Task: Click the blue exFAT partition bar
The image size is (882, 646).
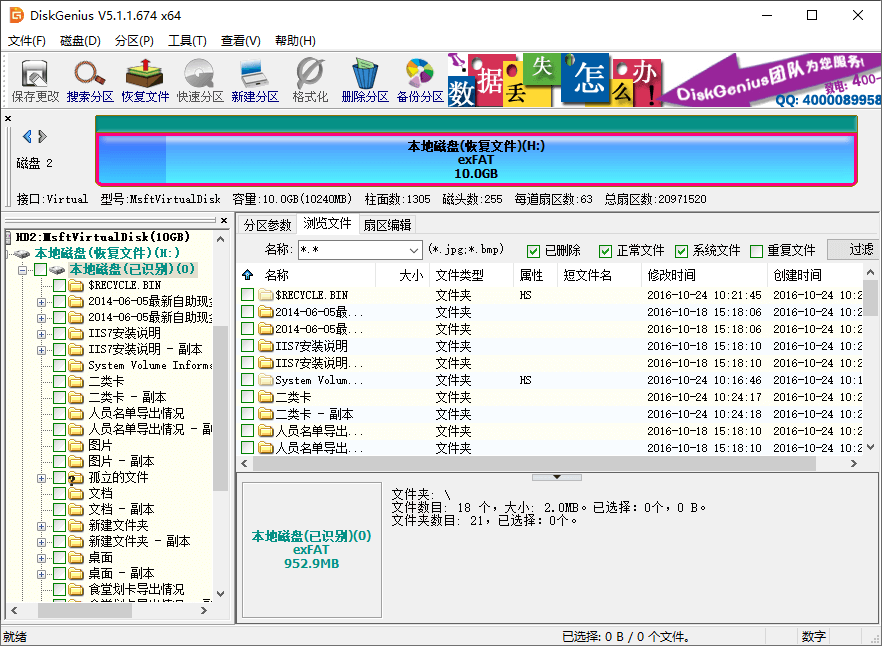Action: [476, 160]
